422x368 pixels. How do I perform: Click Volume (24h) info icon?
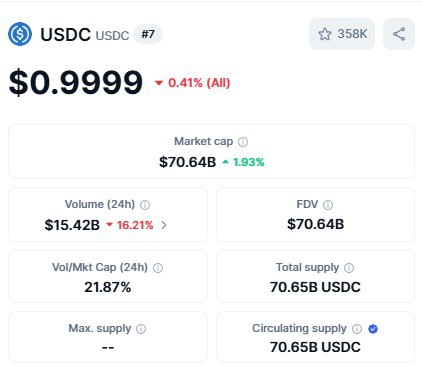pos(145,205)
